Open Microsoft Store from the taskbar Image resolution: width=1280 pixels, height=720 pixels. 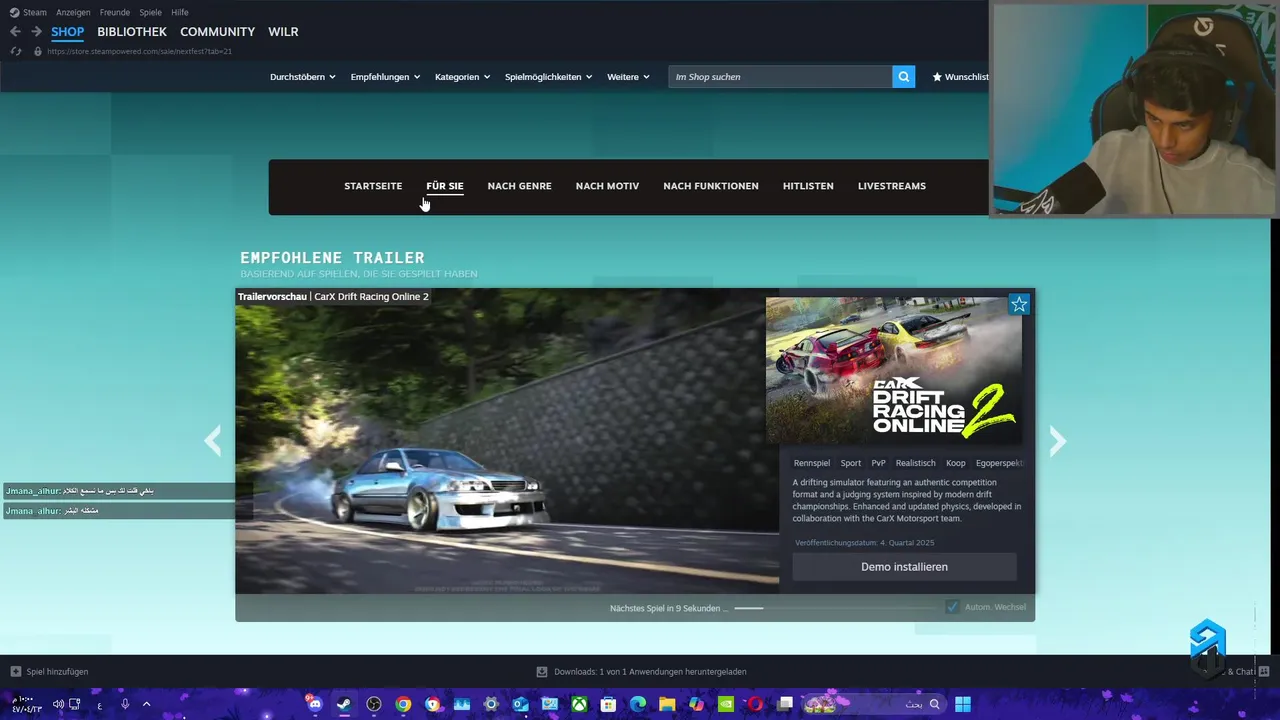608,704
